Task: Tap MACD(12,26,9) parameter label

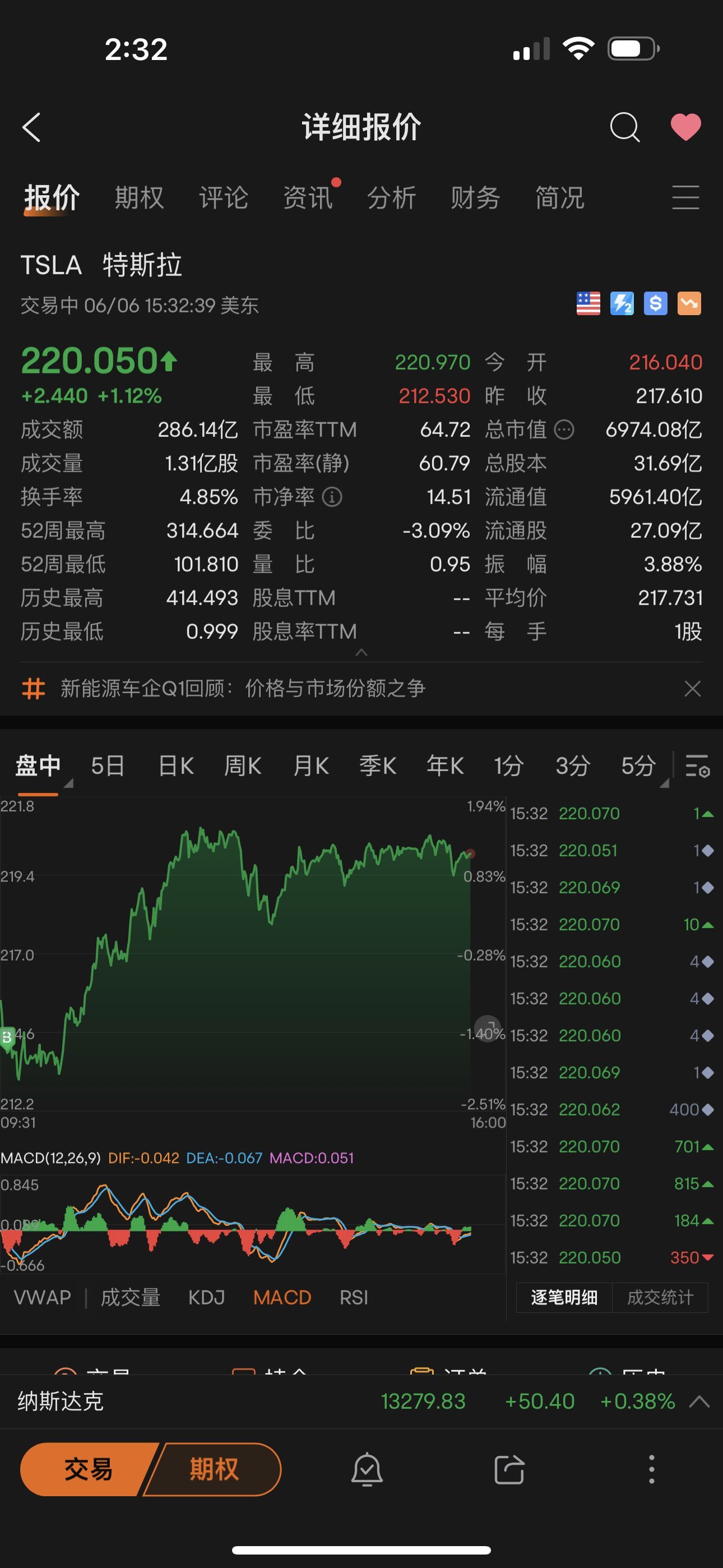Action: point(50,1157)
